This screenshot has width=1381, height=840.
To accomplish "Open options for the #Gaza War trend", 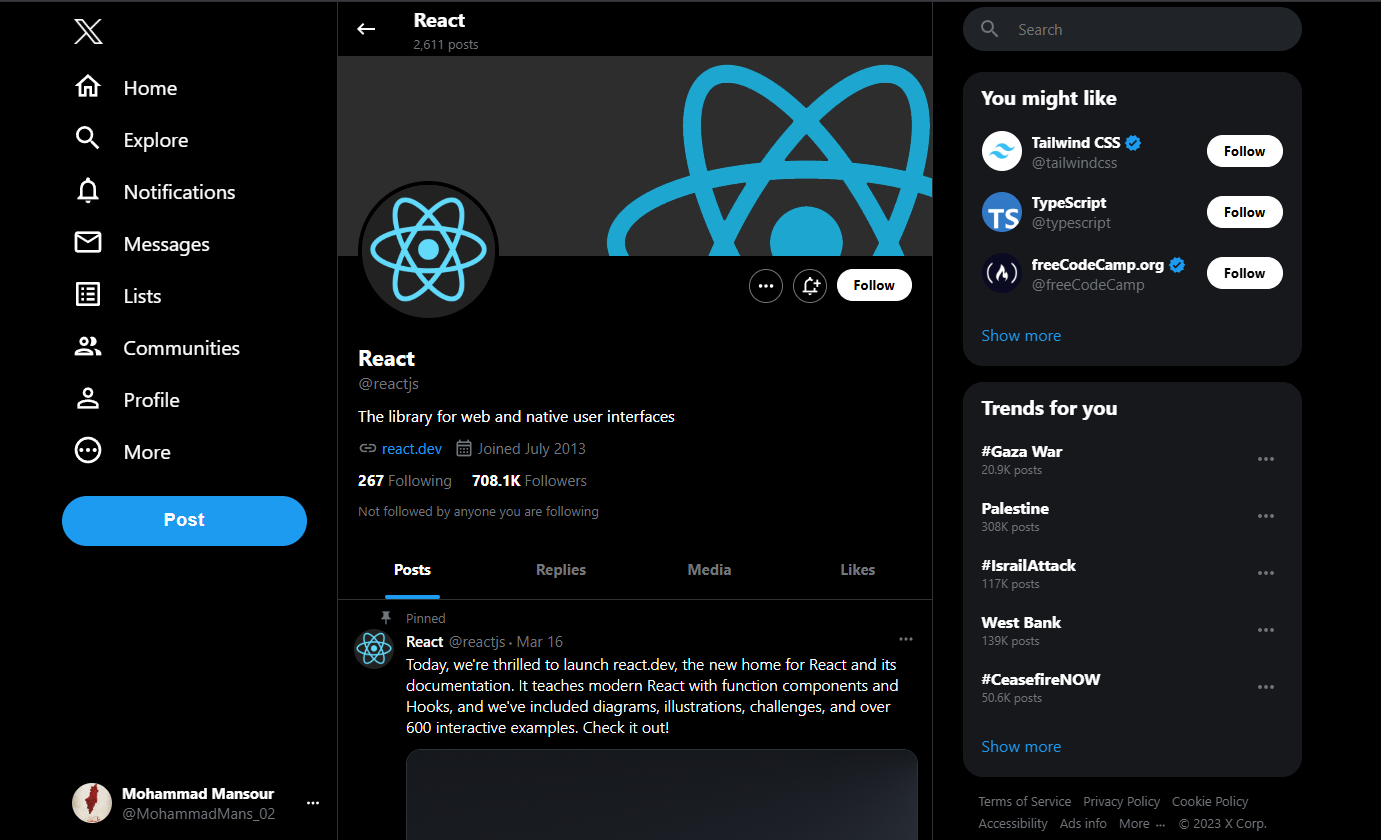I will [1266, 459].
